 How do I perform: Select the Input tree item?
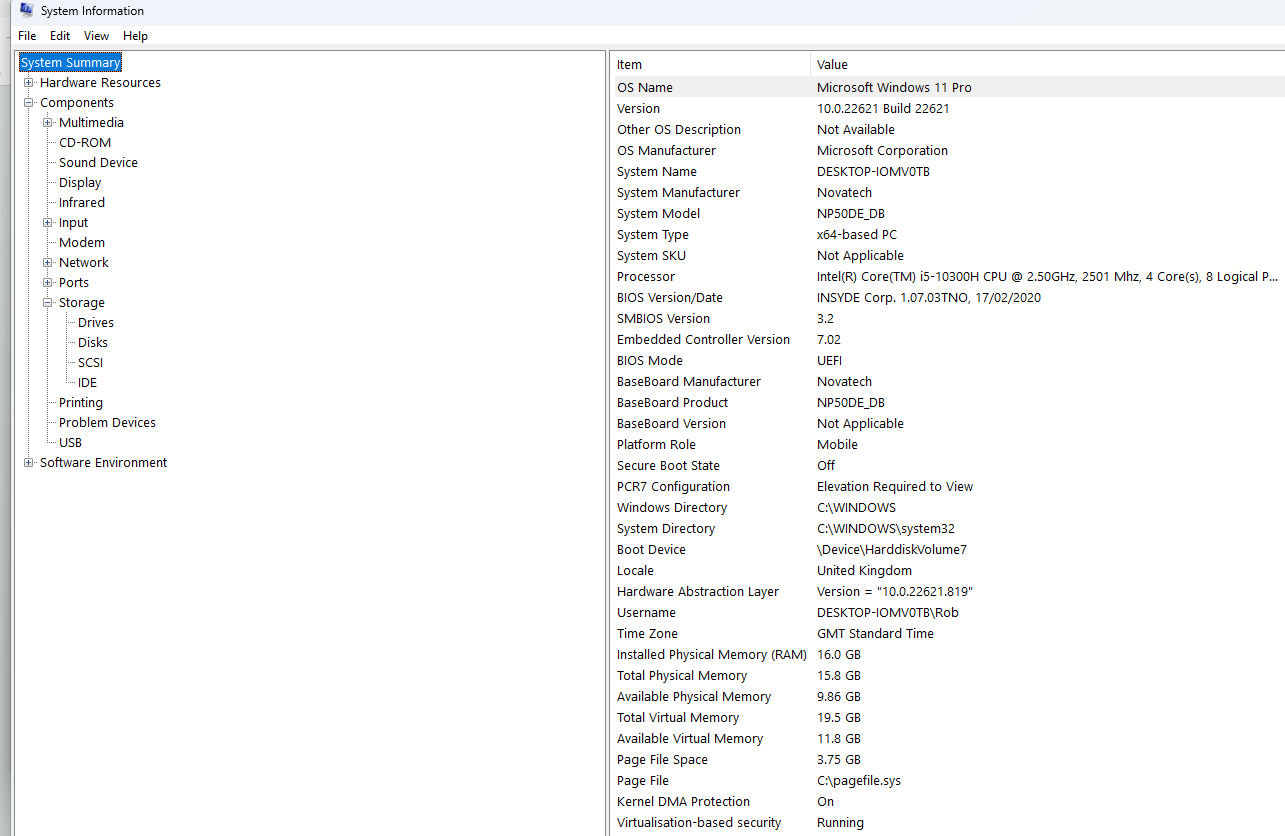pyautogui.click(x=73, y=223)
